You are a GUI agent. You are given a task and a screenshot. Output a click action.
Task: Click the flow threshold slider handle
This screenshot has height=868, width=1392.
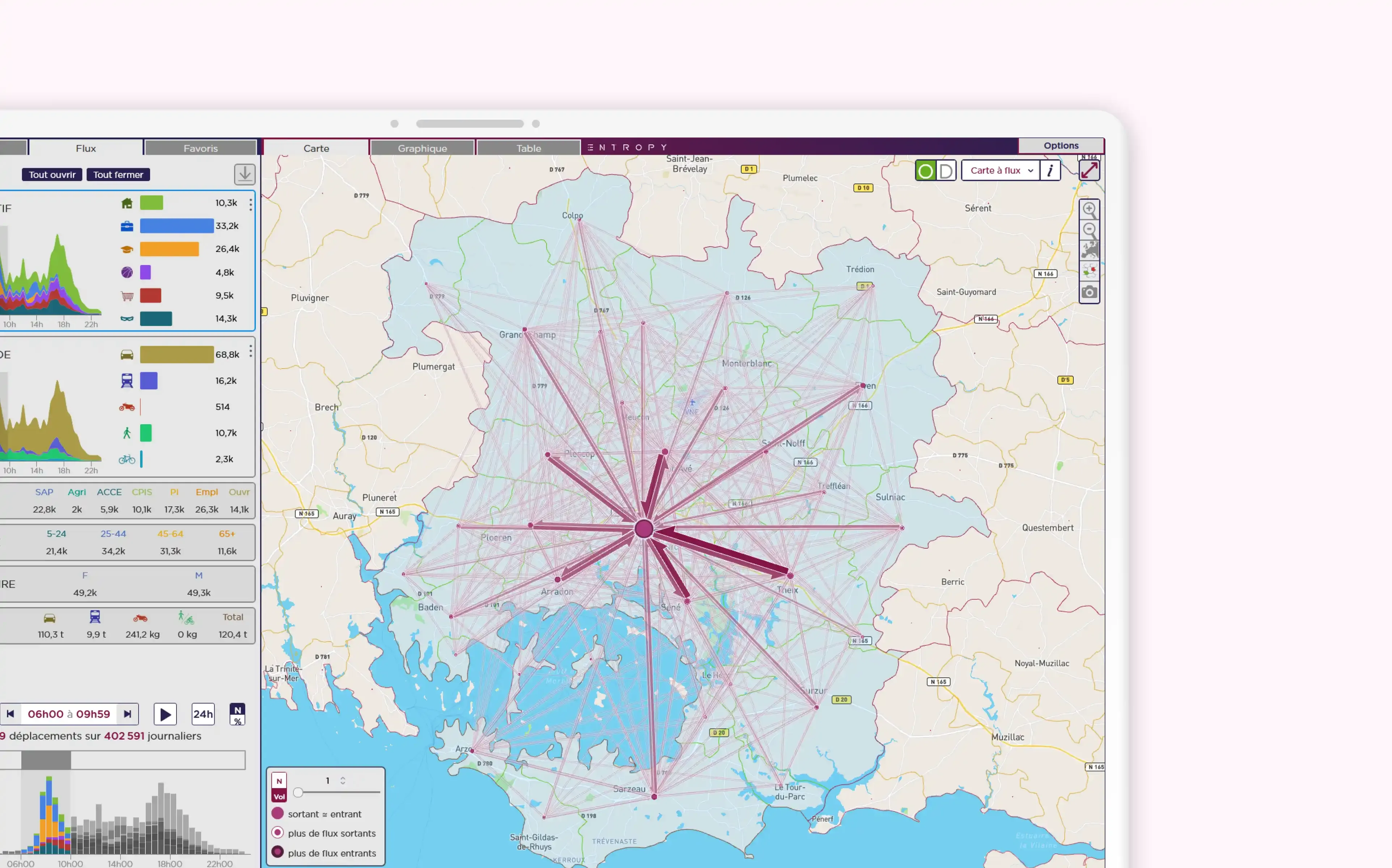tap(298, 793)
